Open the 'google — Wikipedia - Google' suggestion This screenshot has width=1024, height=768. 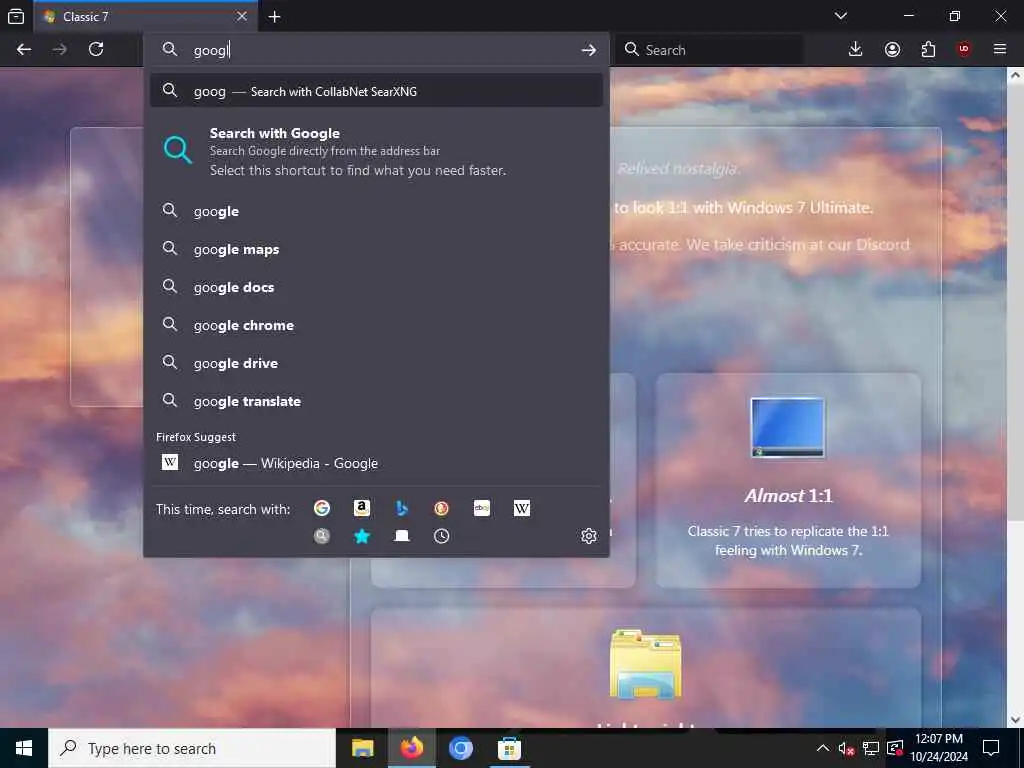376,463
